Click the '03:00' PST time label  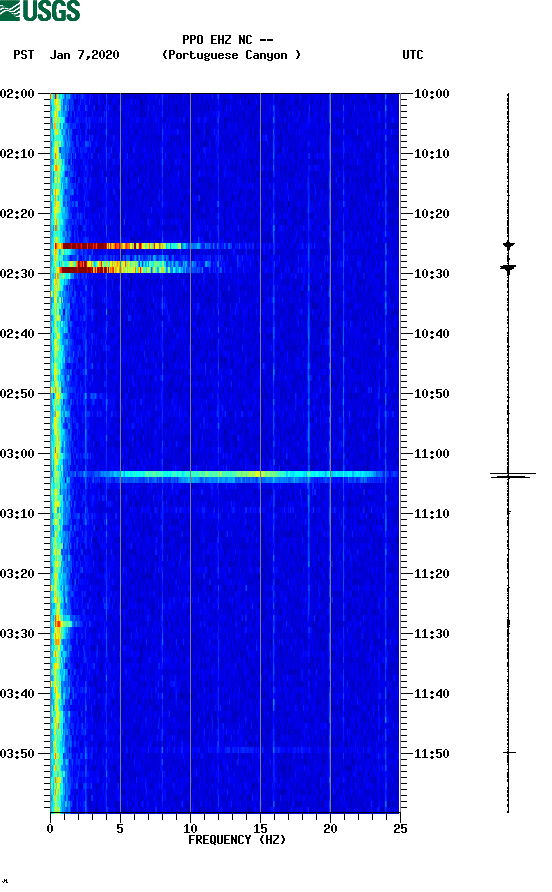[18, 454]
